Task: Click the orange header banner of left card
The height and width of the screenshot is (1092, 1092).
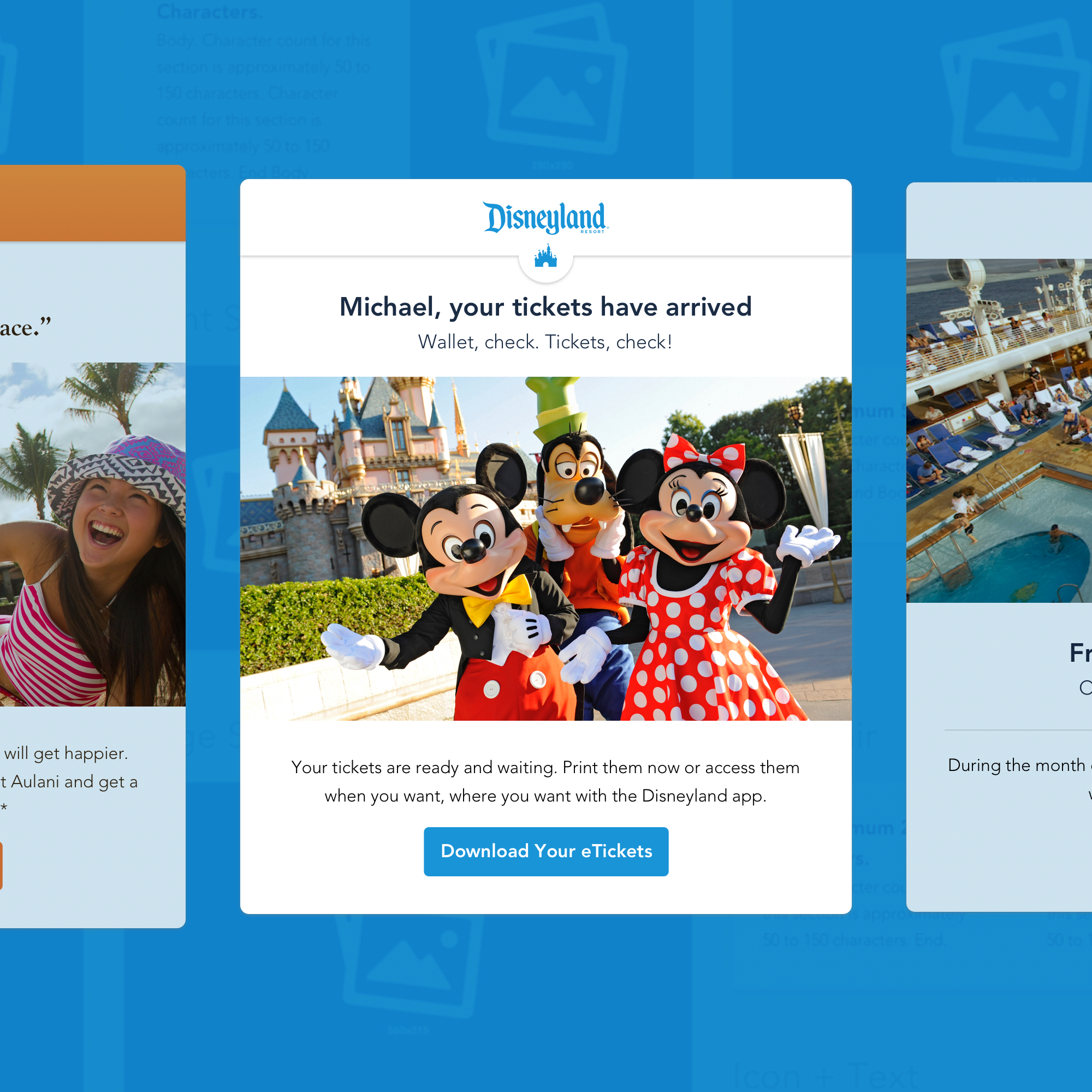Action: click(93, 204)
